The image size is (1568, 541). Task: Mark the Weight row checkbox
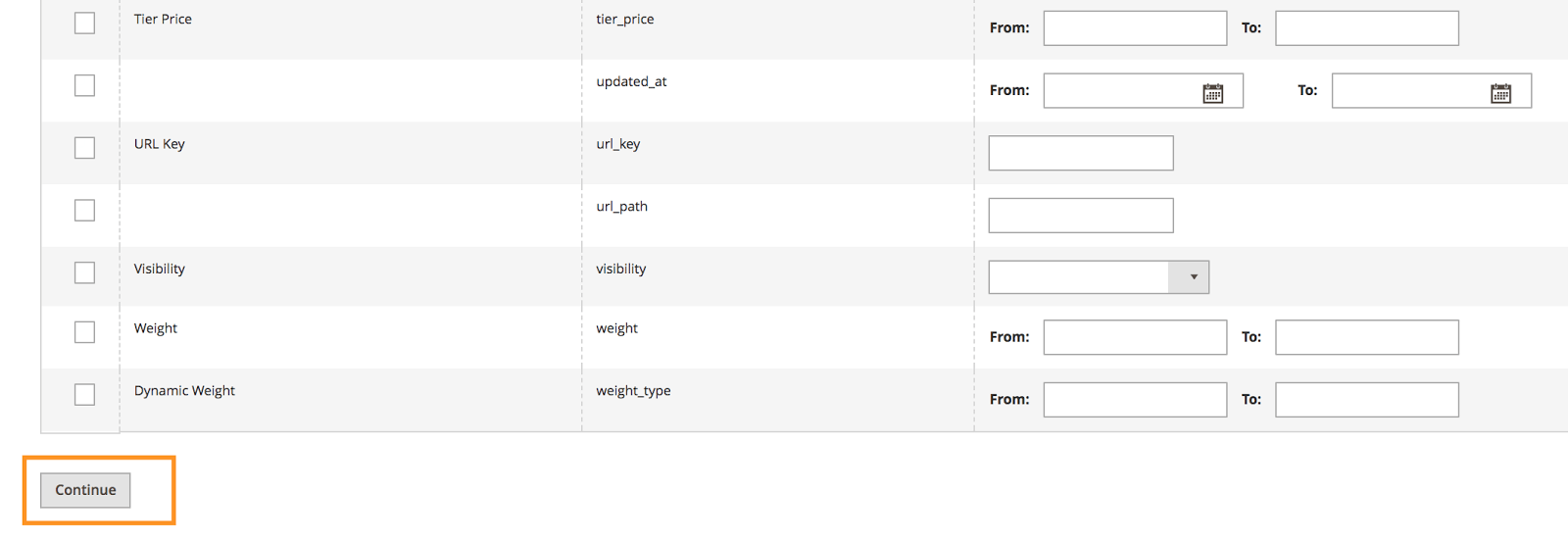[x=85, y=332]
